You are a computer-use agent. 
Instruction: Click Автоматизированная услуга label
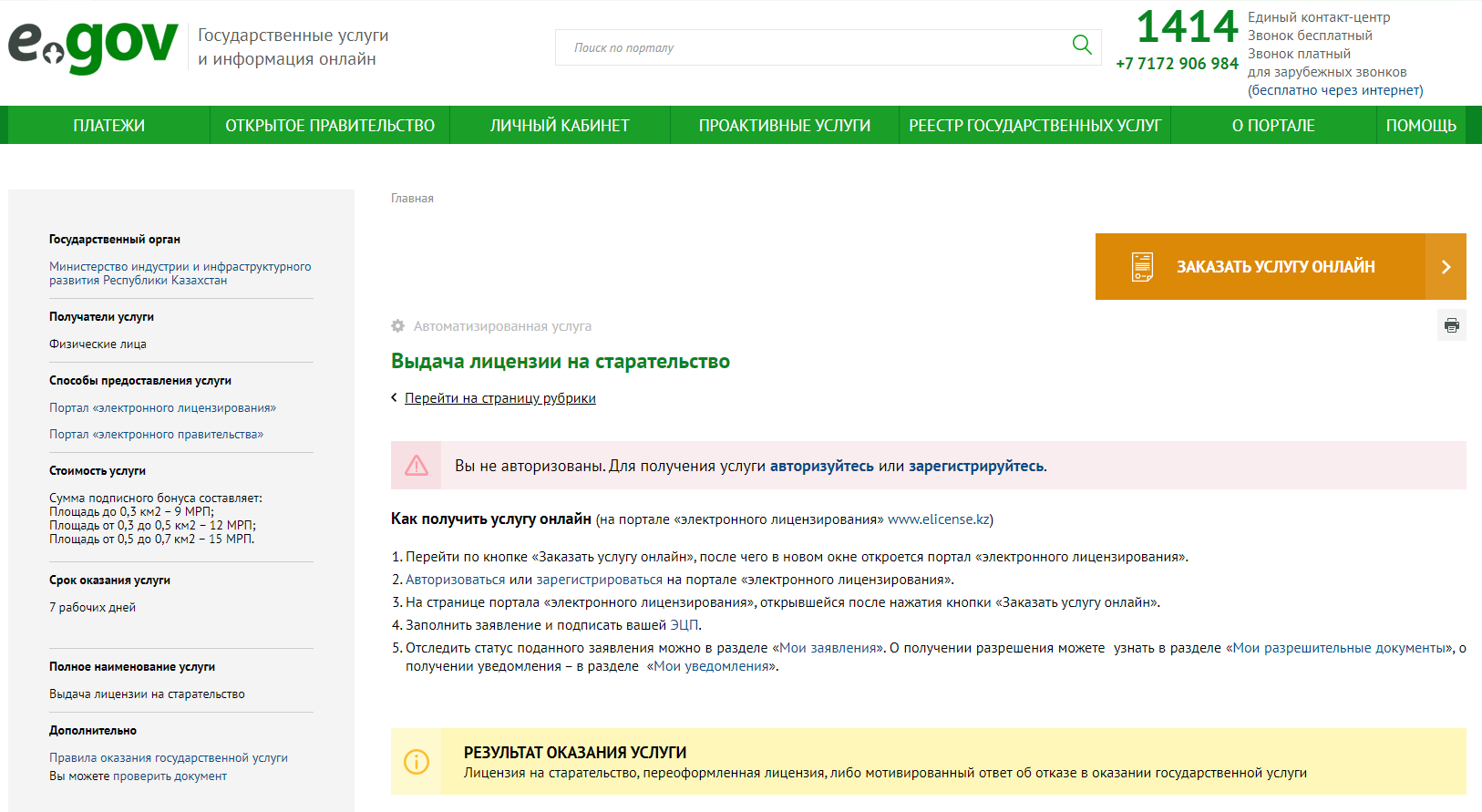(x=502, y=326)
